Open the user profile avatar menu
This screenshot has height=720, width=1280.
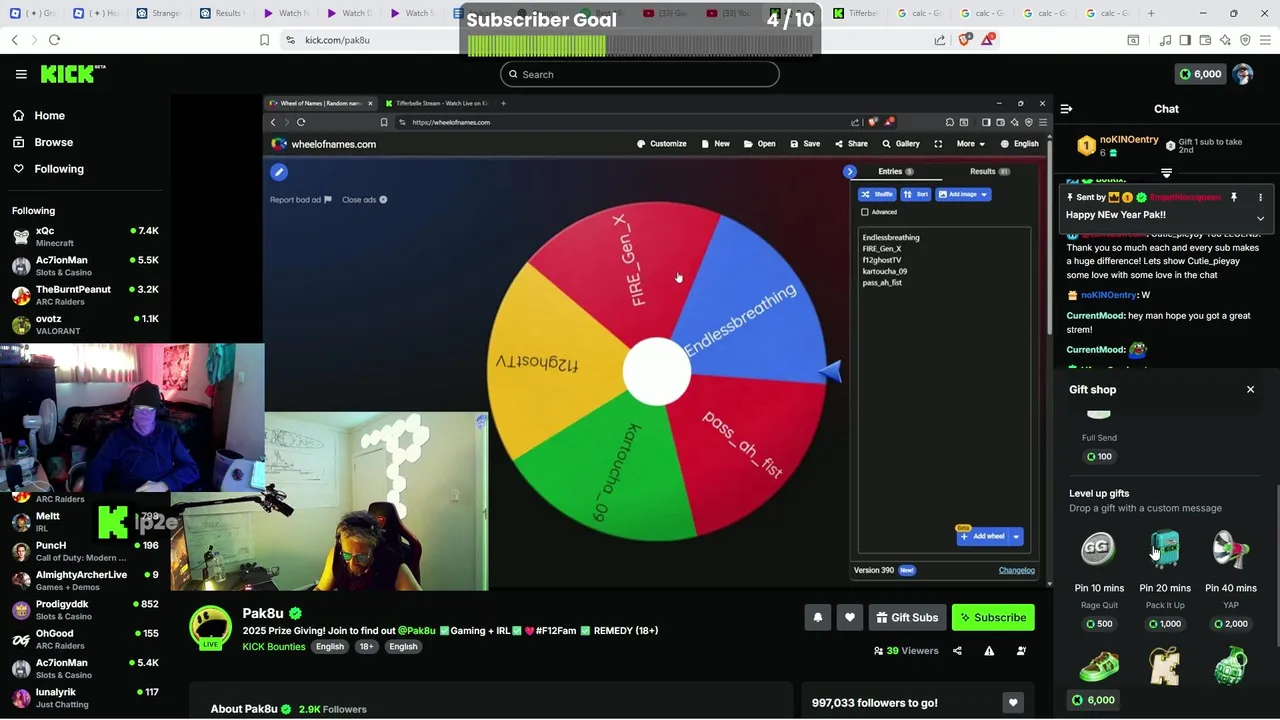point(1242,74)
